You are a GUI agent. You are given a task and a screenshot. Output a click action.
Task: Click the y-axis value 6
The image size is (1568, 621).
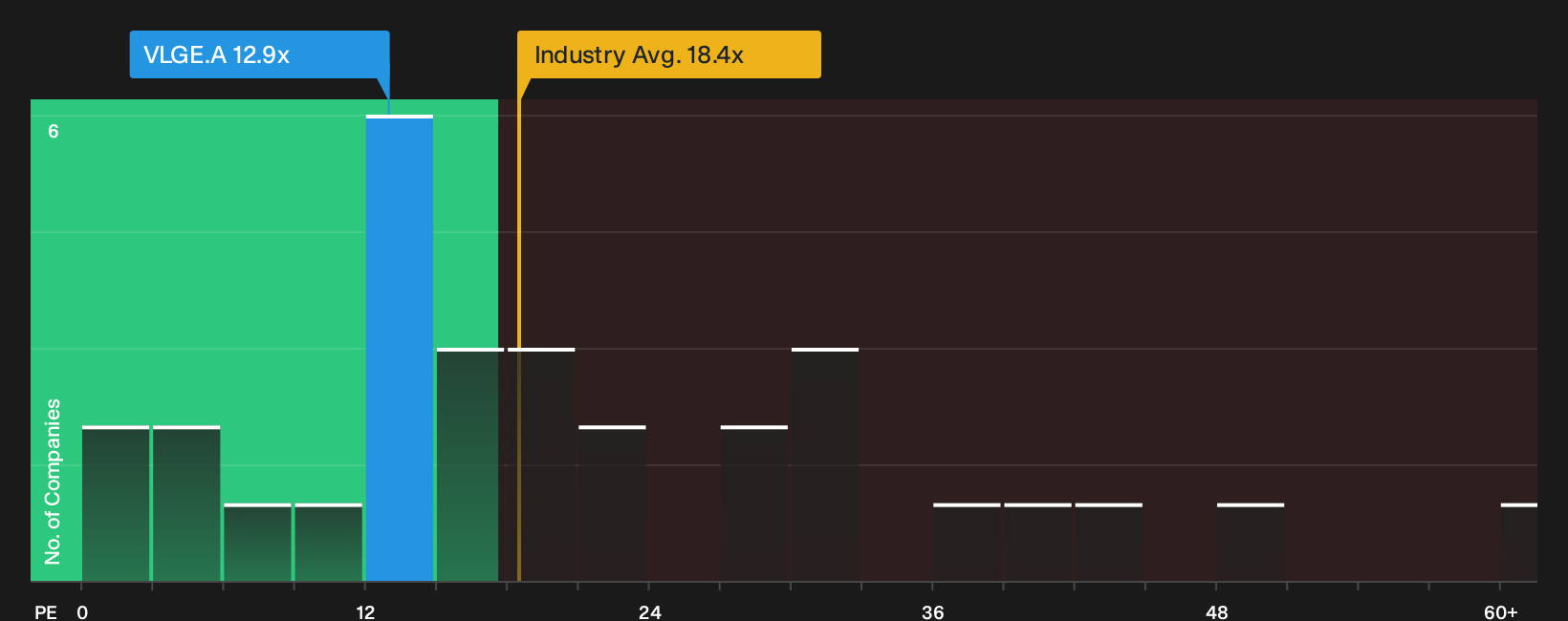[54, 131]
